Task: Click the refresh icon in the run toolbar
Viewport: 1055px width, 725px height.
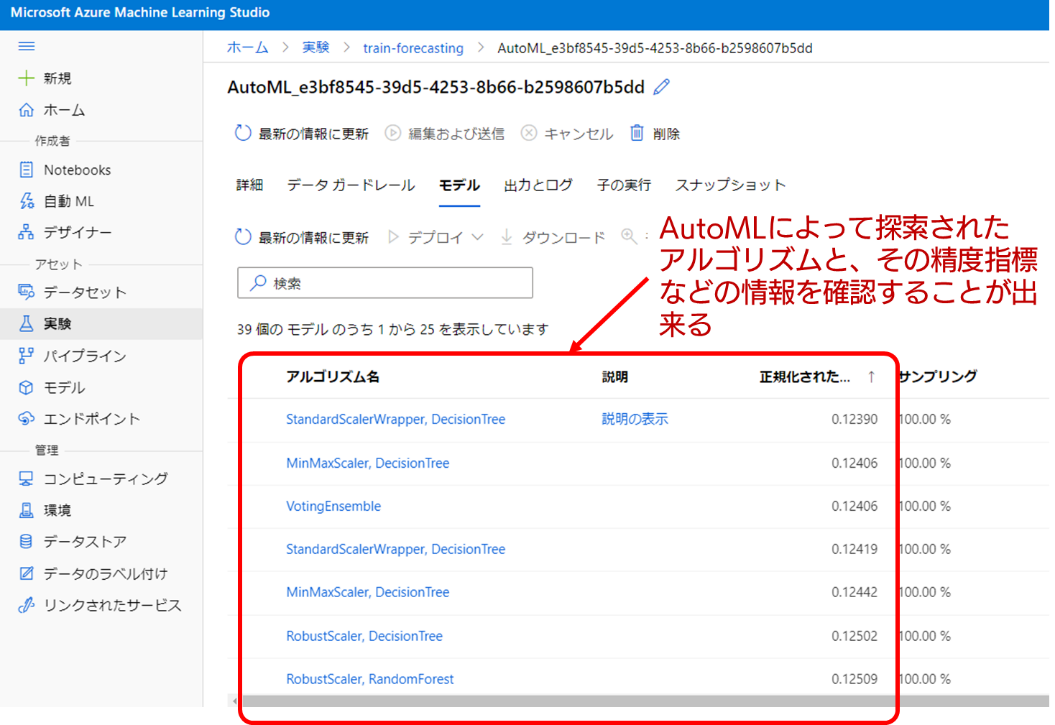Action: point(243,133)
